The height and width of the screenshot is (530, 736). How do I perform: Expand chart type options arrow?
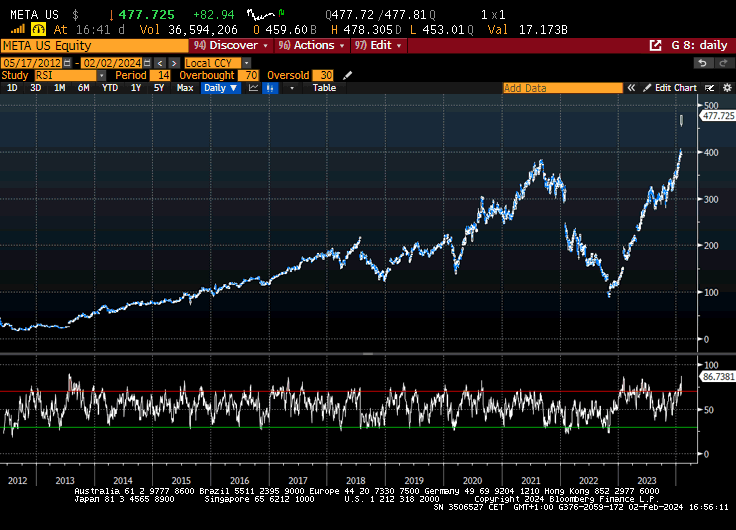[x=292, y=88]
